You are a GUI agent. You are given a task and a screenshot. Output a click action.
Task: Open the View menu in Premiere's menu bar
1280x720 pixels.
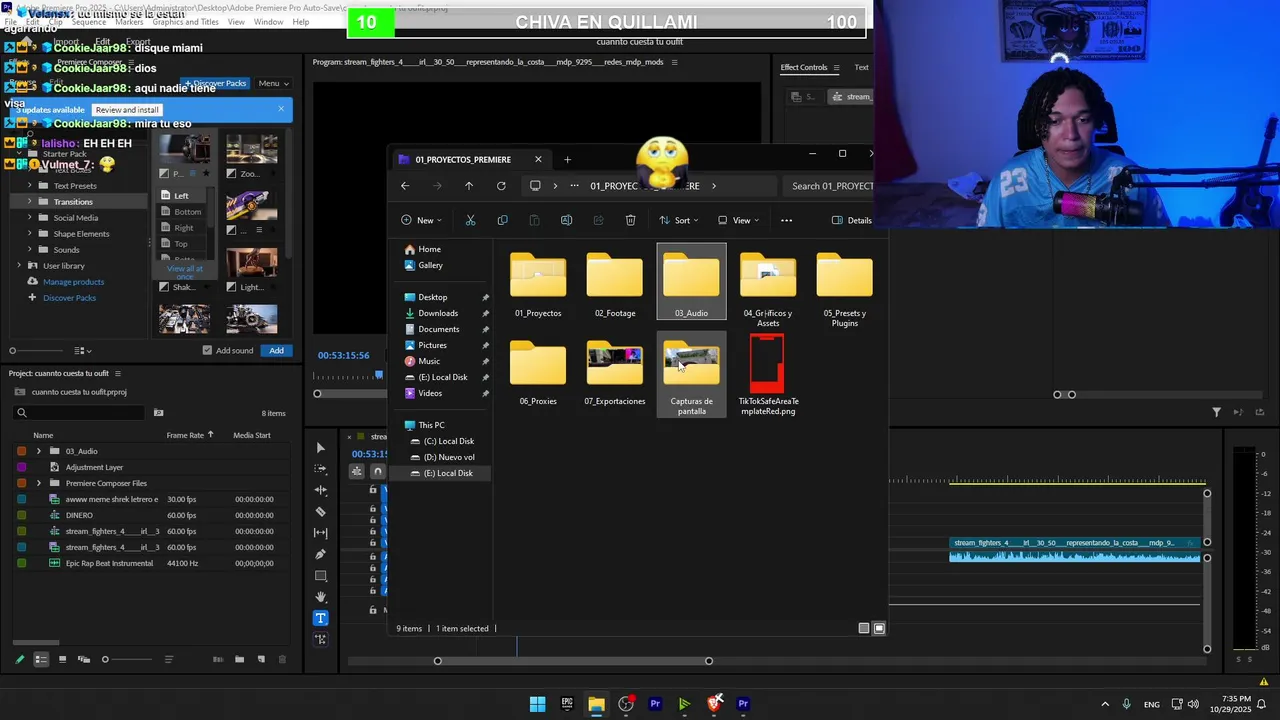236,22
